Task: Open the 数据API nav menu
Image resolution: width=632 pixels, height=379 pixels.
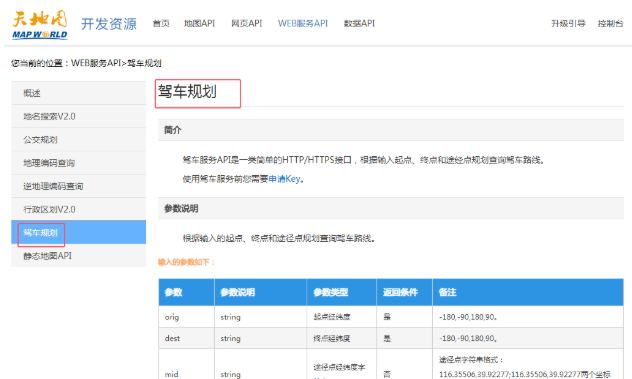Action: (359, 23)
